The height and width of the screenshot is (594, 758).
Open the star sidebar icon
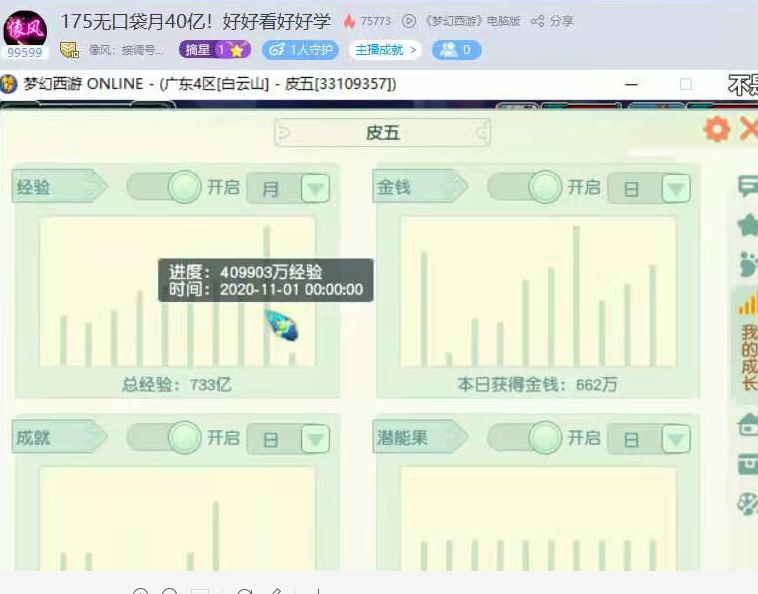point(748,224)
